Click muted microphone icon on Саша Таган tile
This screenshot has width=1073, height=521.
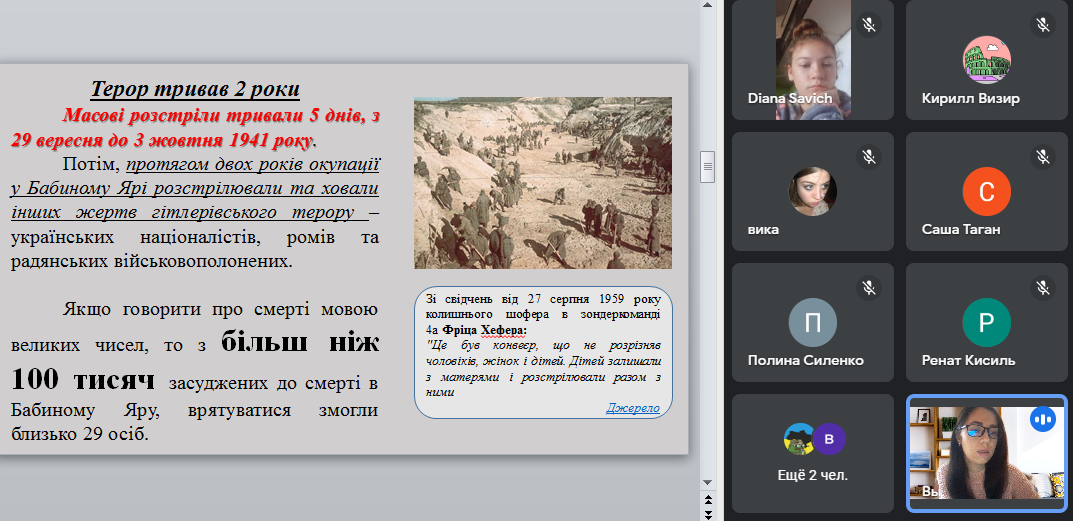[x=1043, y=157]
